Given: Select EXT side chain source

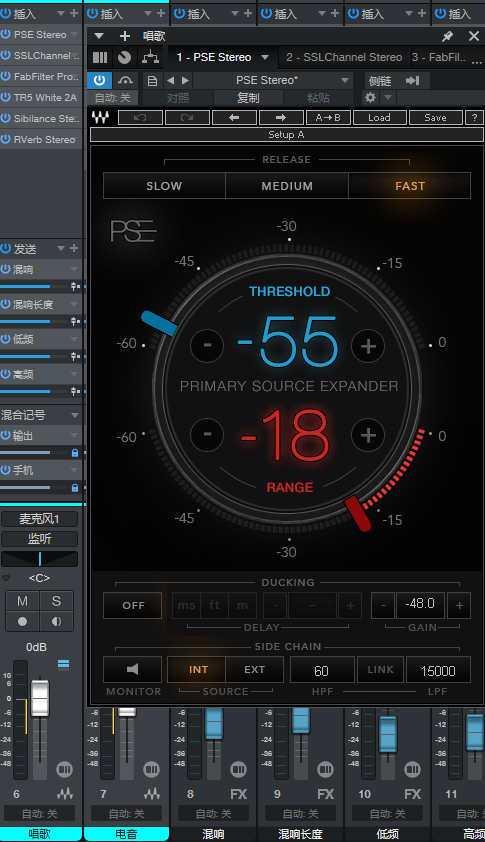Looking at the screenshot, I should pos(255,670).
